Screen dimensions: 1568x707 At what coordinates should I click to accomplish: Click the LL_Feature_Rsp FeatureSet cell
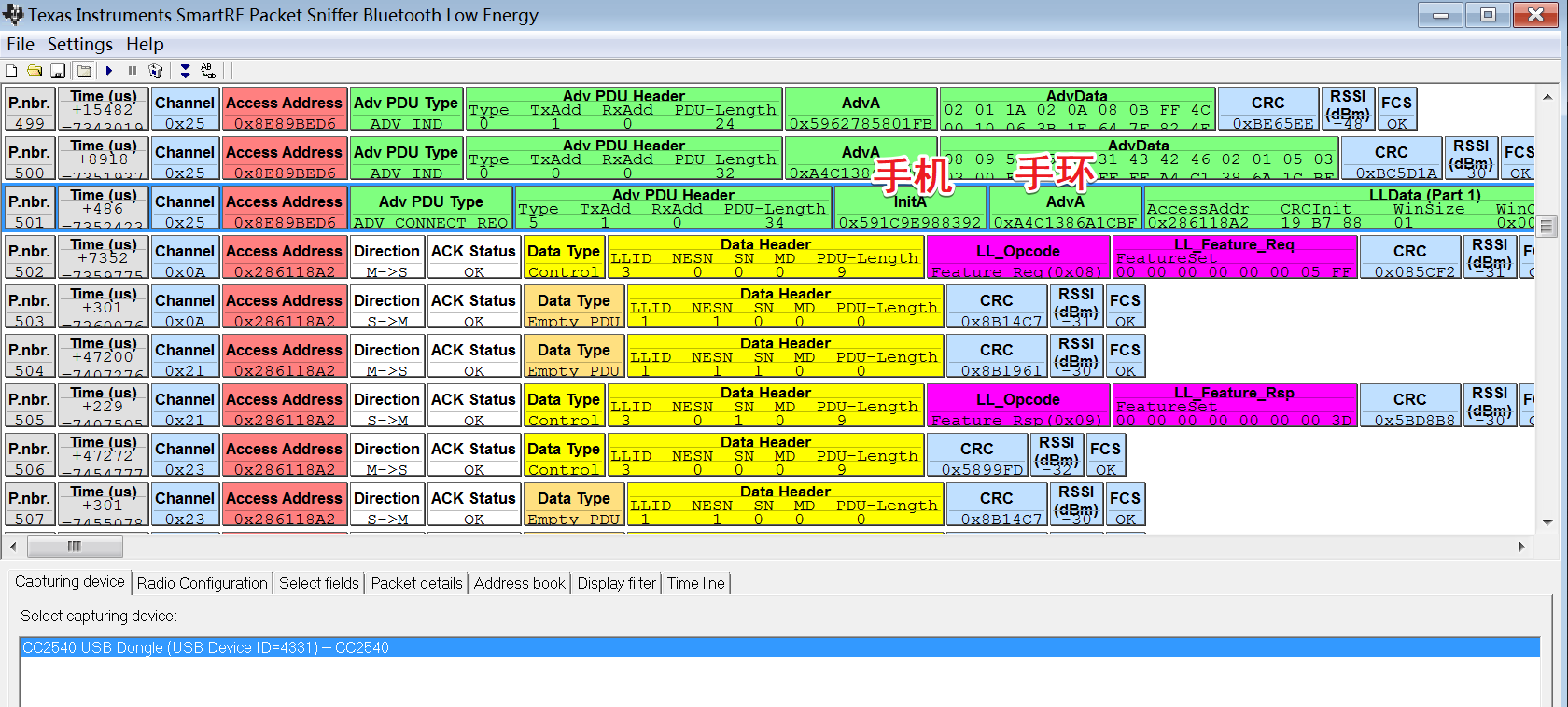1235,406
